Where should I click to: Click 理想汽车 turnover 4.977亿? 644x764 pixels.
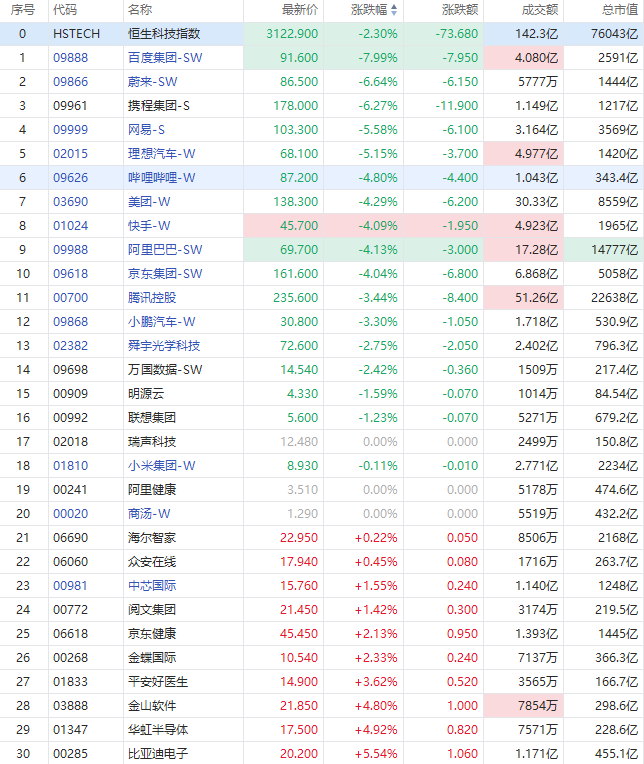click(536, 153)
